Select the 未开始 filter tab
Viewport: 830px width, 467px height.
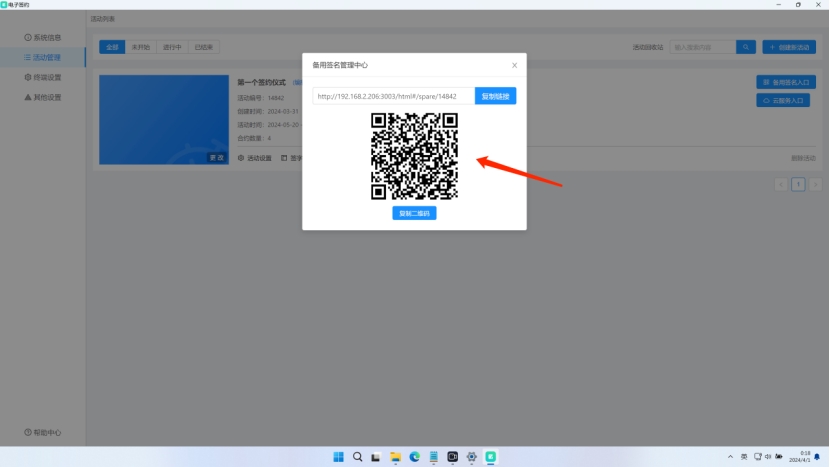coord(141,47)
